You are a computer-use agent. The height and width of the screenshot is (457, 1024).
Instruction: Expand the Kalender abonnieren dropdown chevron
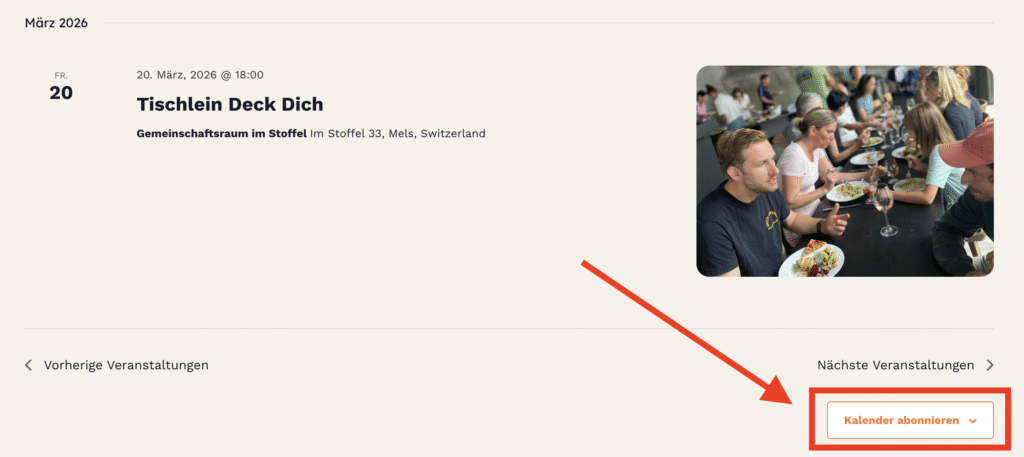pyautogui.click(x=973, y=421)
